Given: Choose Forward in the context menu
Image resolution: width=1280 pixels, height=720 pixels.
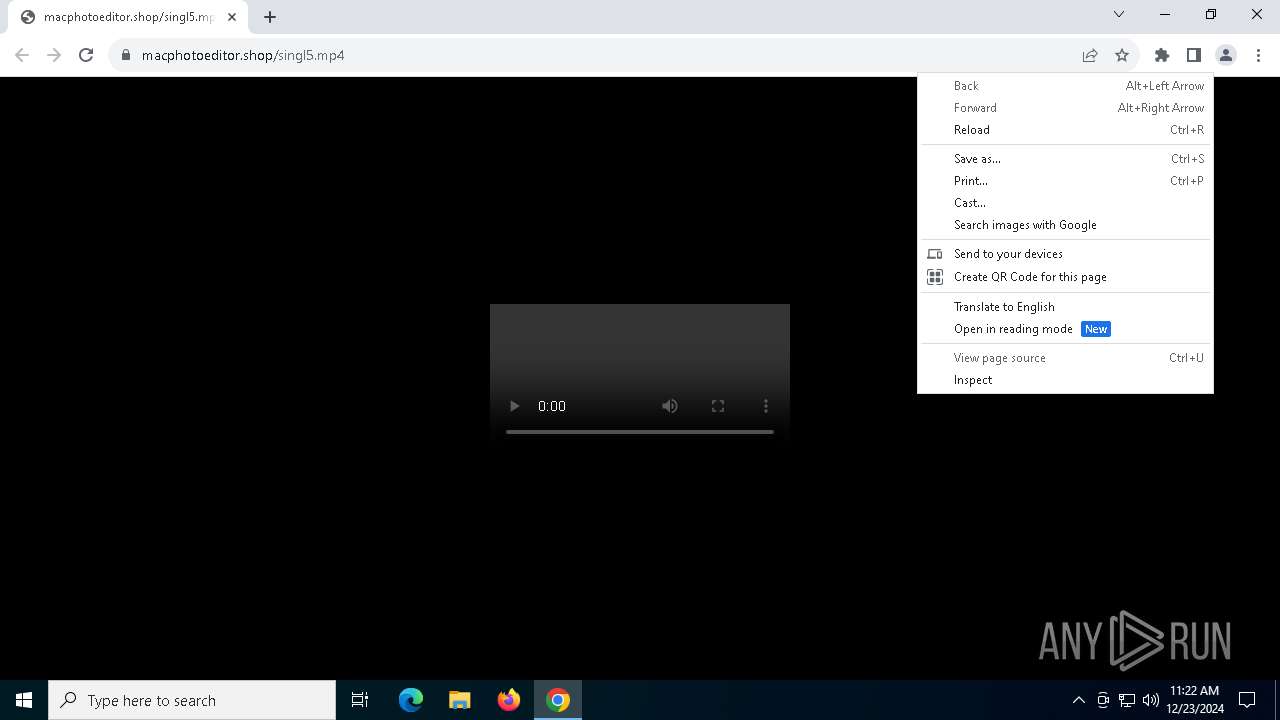Looking at the screenshot, I should 1065,108.
